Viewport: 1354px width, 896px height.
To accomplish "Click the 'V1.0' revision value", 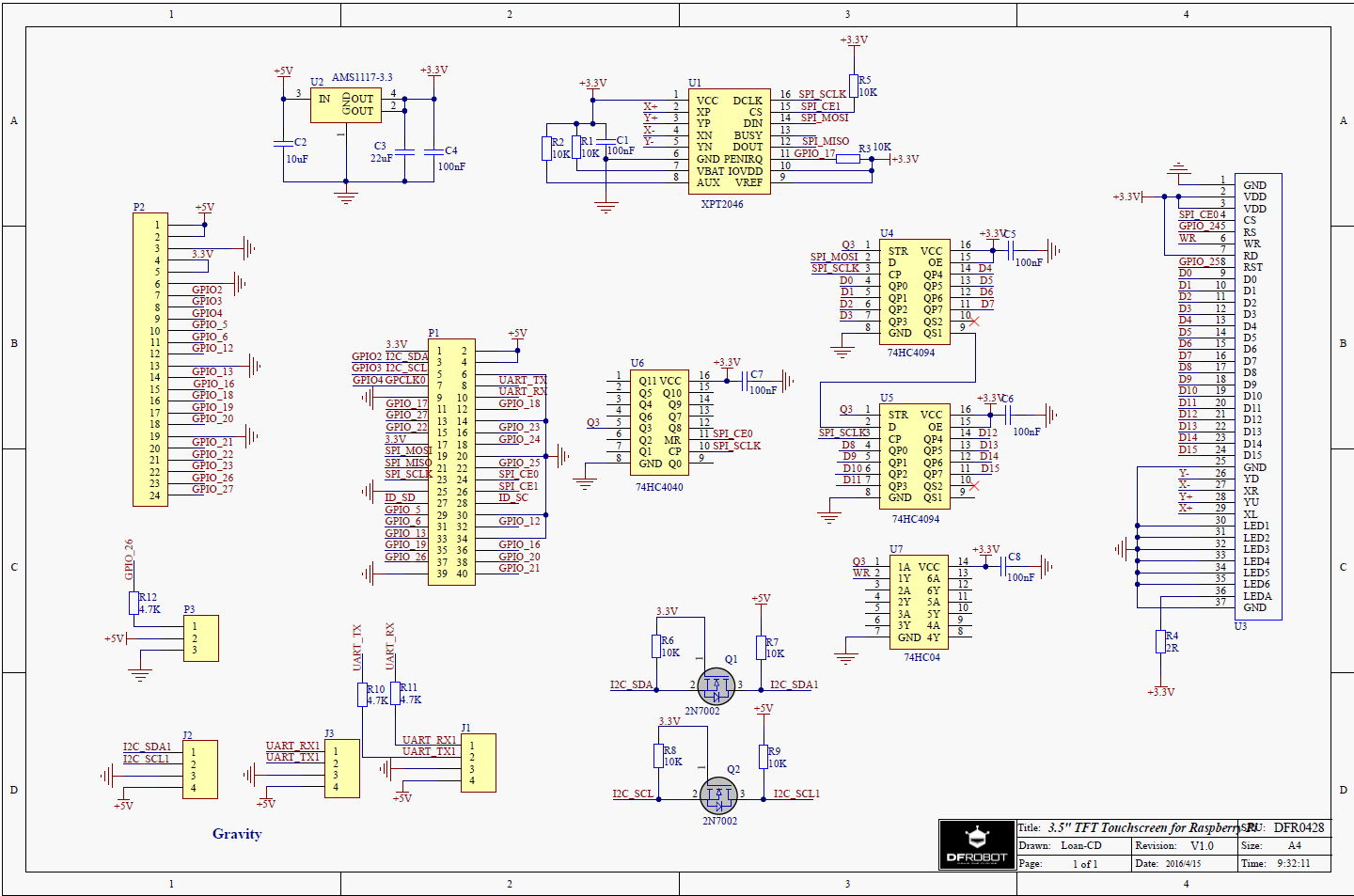I will point(1202,846).
